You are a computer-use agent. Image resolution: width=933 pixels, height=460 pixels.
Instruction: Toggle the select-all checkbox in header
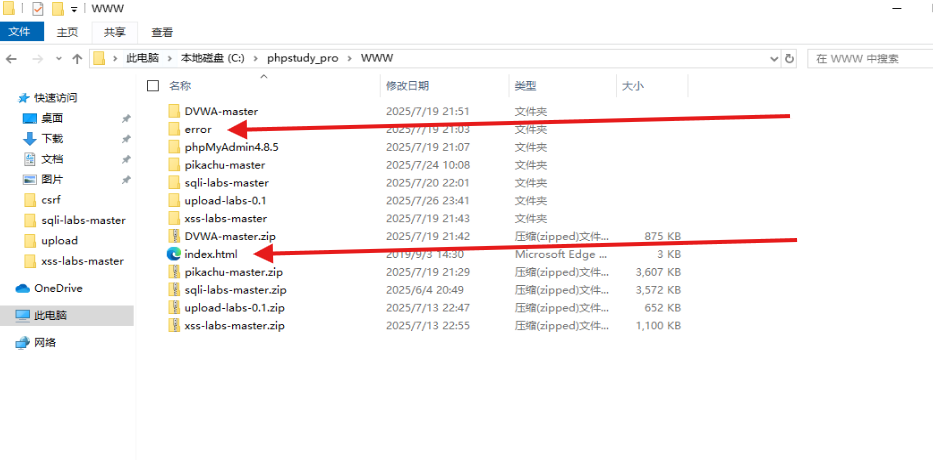click(153, 86)
